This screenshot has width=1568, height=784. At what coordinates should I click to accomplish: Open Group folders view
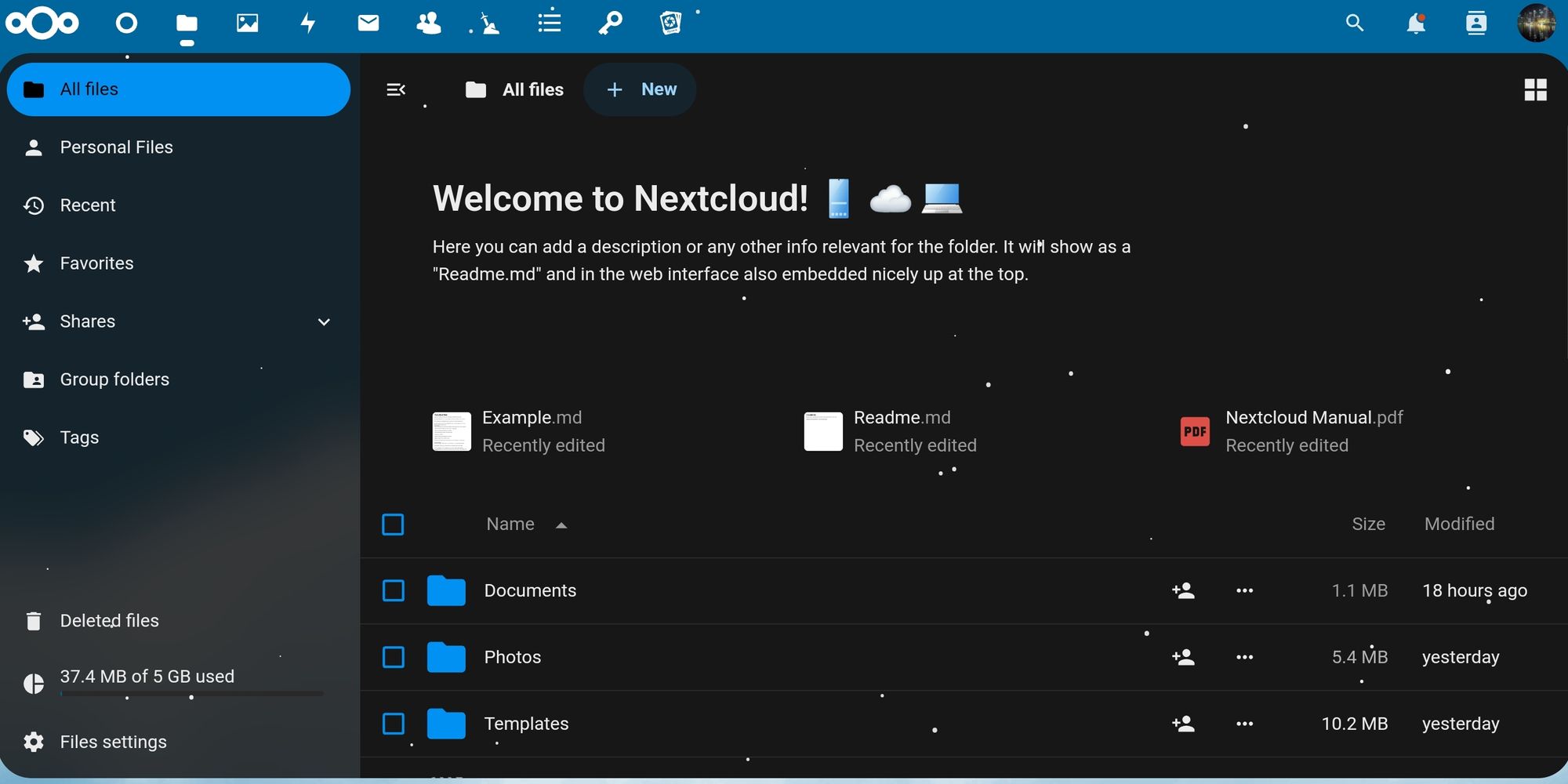179,379
